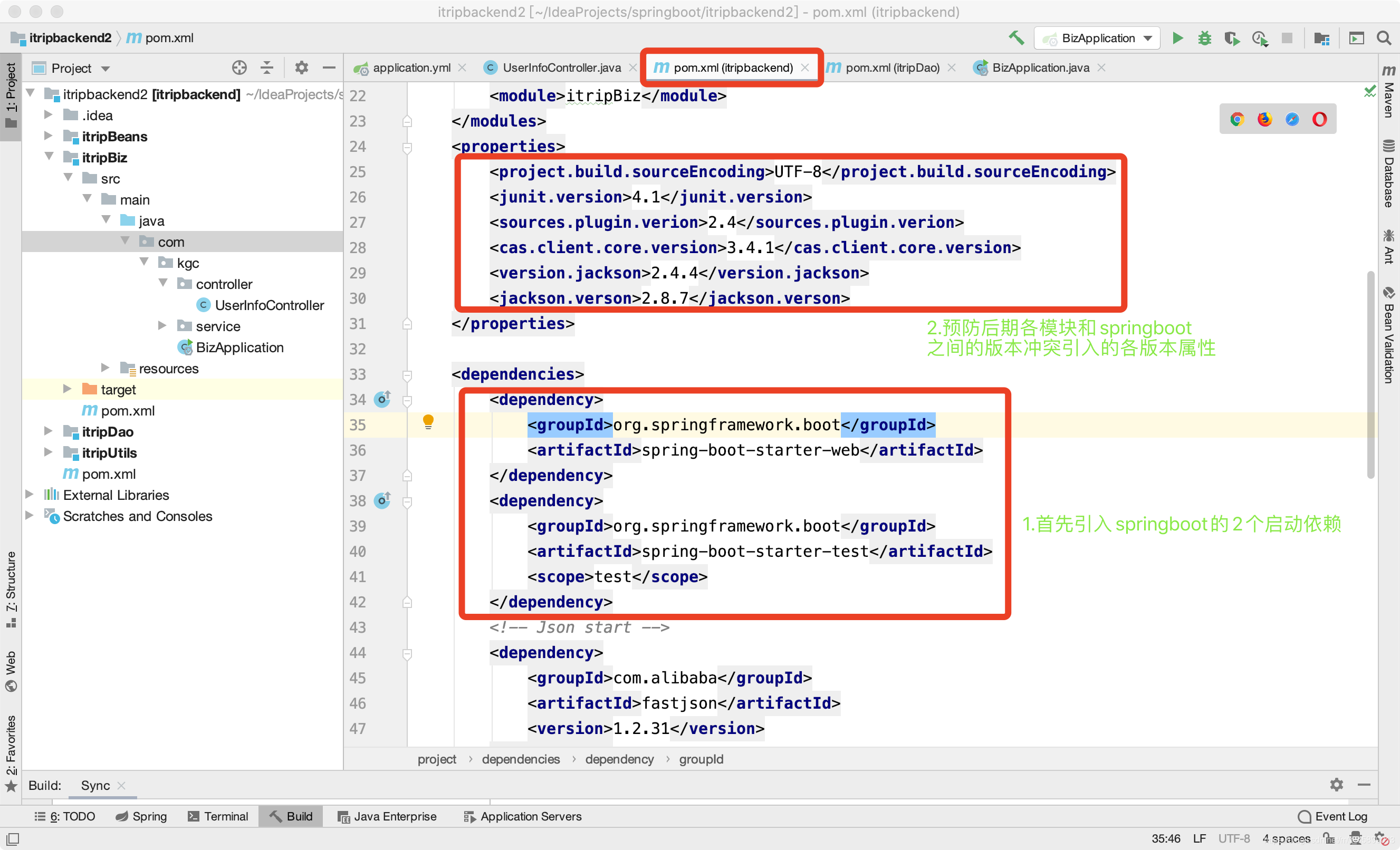This screenshot has width=1400, height=850.
Task: Open Project panel settings gear
Action: point(301,68)
